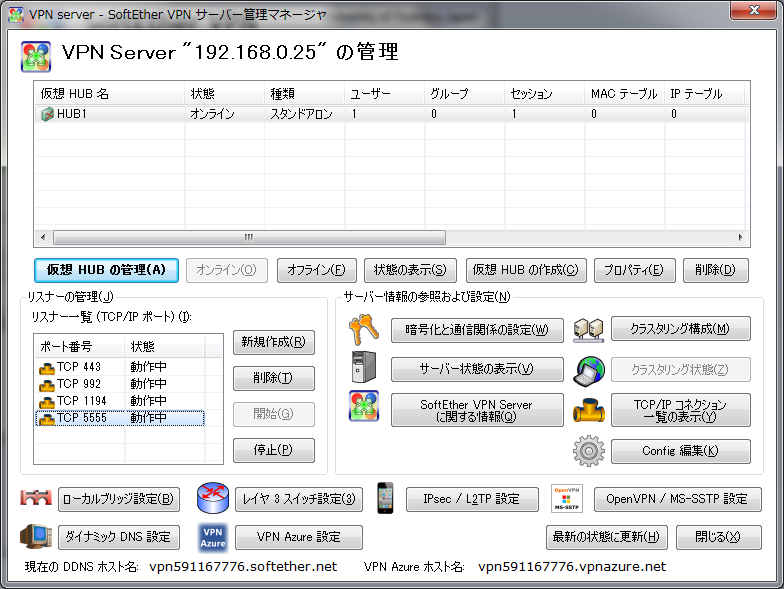This screenshot has width=784, height=589.
Task: Sort by ユーザー column header
Action: (384, 94)
